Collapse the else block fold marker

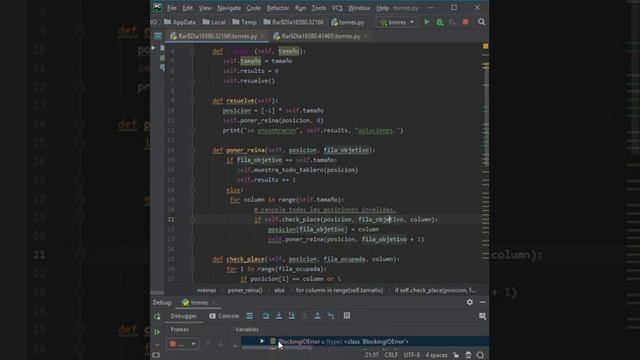click(193, 190)
